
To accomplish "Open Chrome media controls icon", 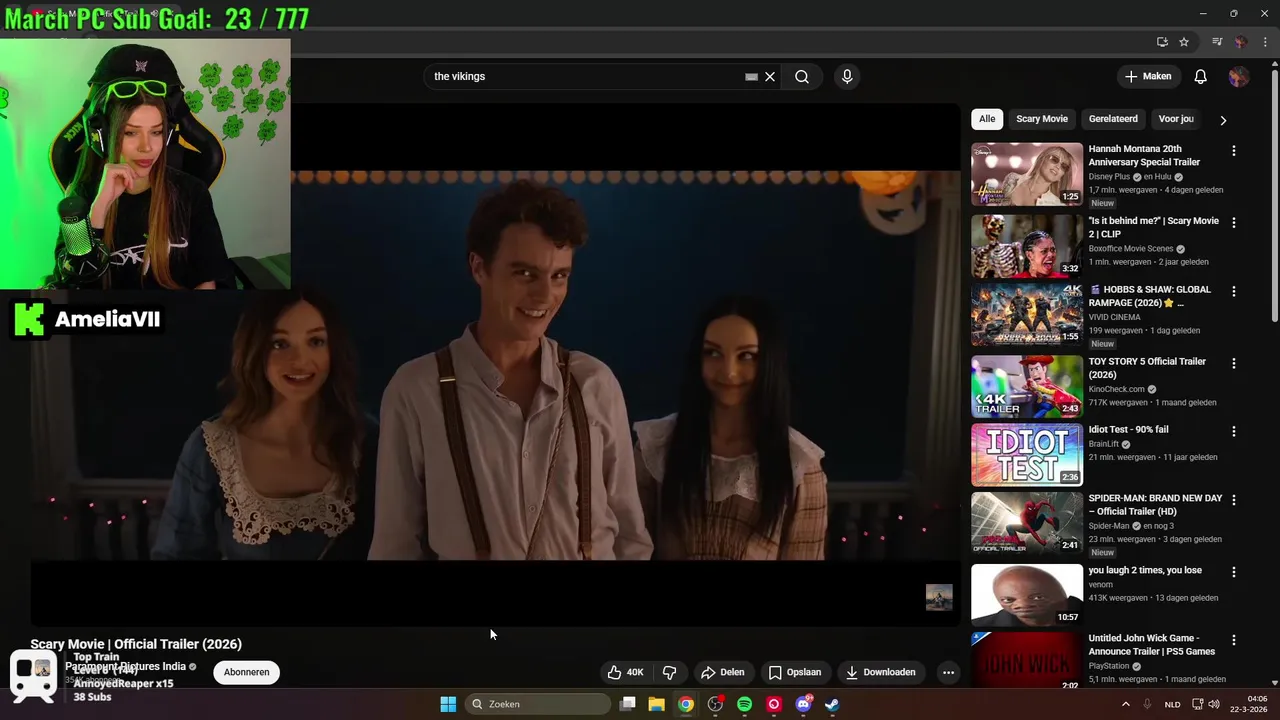I will (x=1217, y=42).
